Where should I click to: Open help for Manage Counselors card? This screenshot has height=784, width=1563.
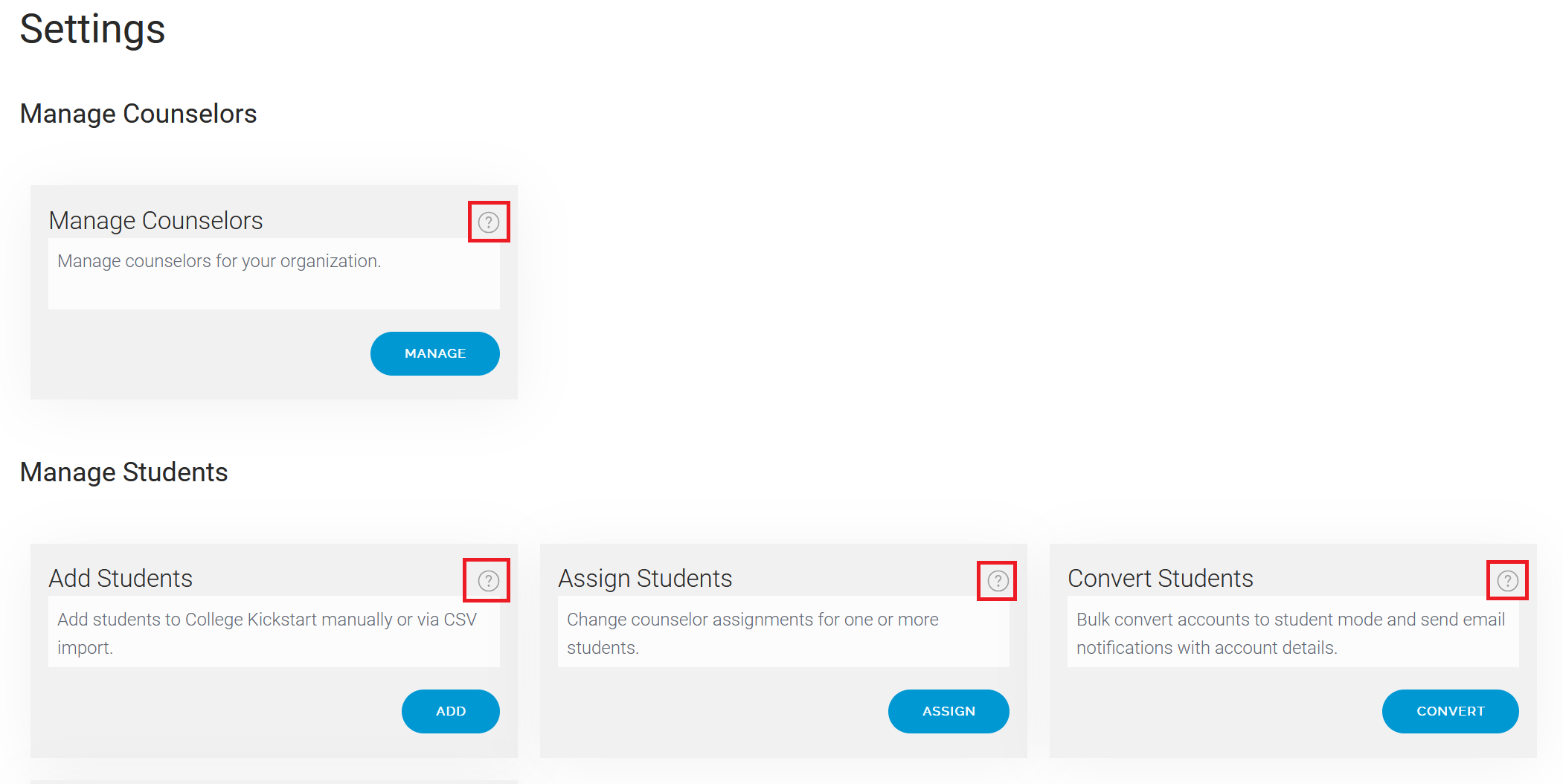click(x=488, y=222)
